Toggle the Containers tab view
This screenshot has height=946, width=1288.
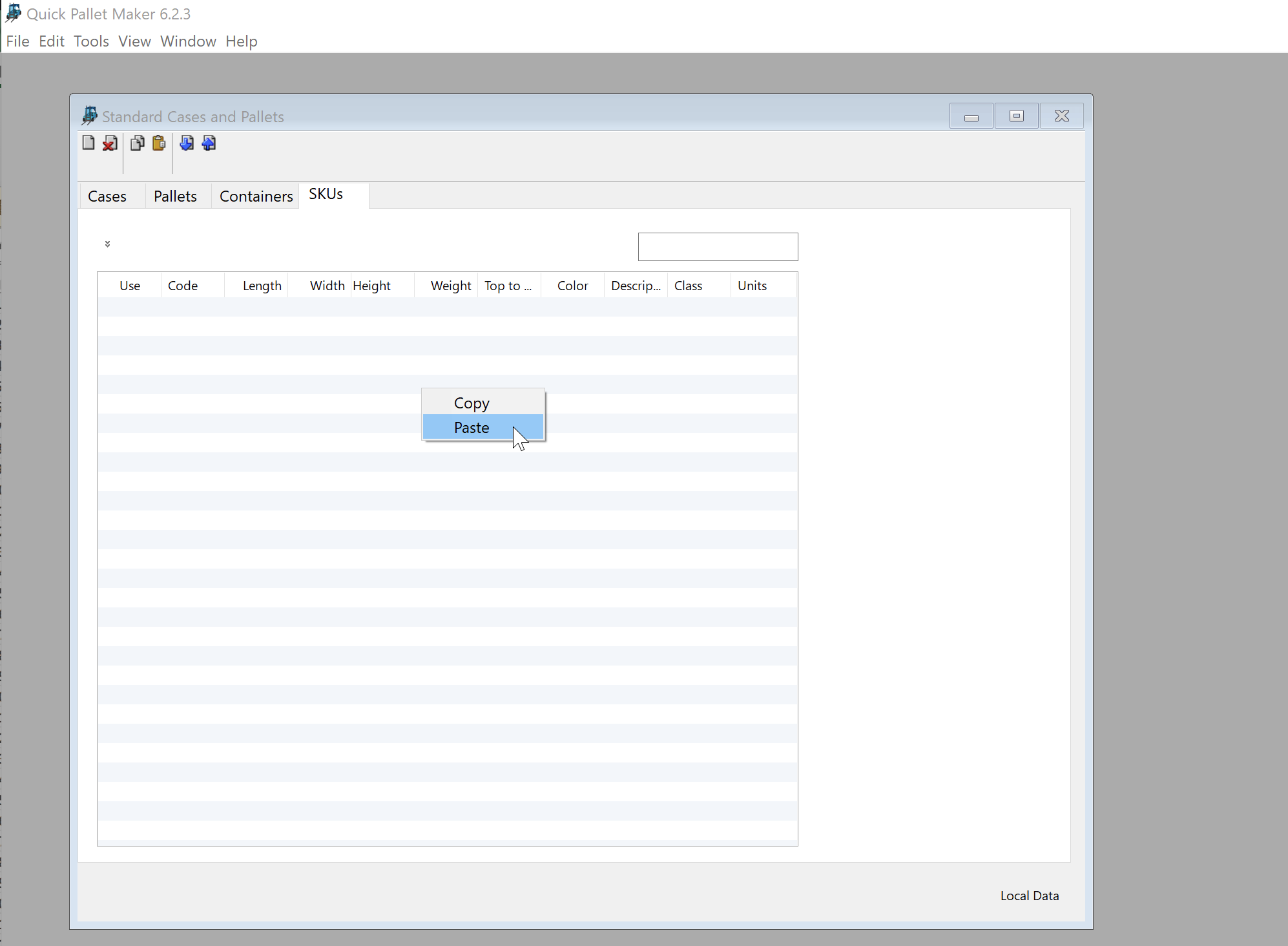pos(256,196)
